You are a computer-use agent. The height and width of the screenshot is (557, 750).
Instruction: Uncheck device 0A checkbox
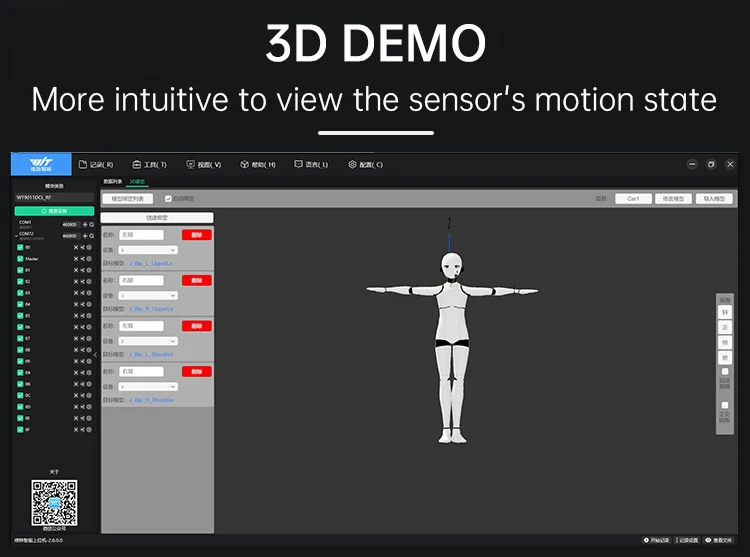20,372
